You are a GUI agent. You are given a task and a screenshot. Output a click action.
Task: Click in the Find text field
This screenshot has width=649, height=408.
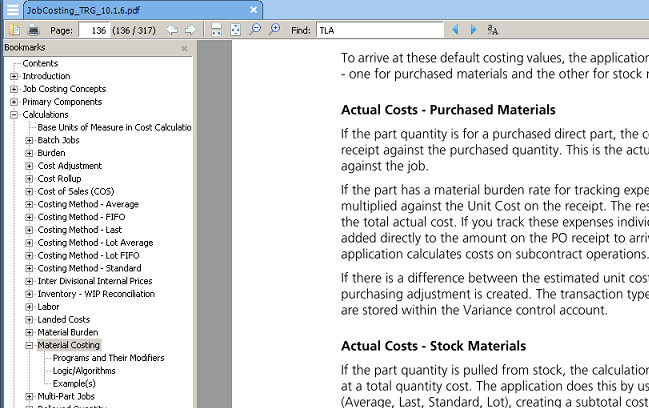(380, 30)
